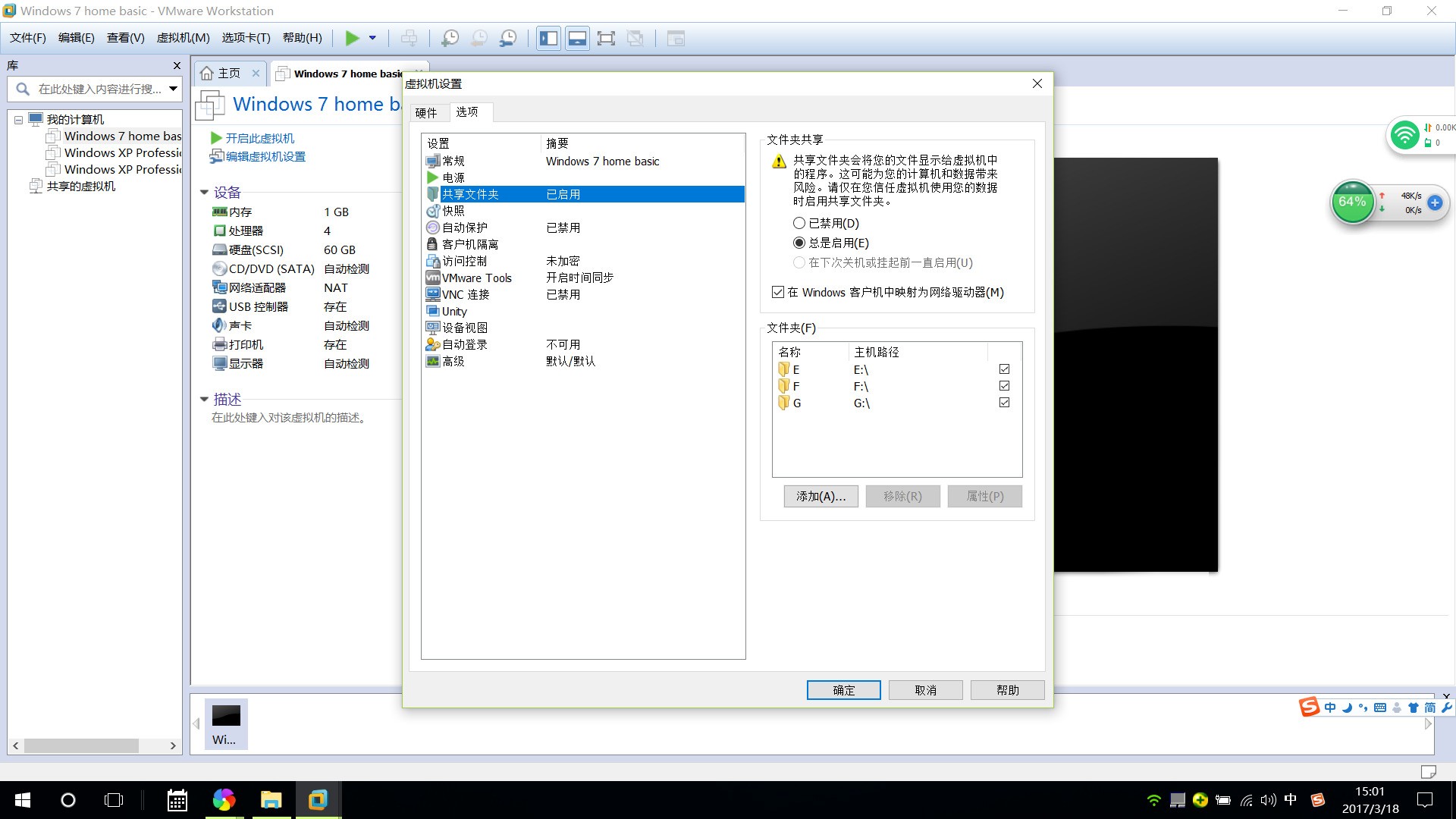Close the 虚拟机设置 dialog
The image size is (1456, 819).
pyautogui.click(x=1037, y=83)
